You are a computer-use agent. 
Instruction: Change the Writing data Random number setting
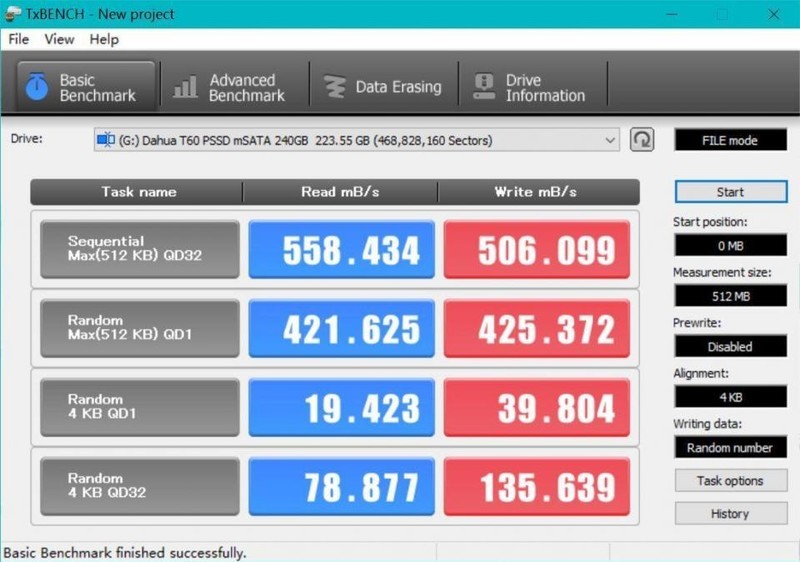pyautogui.click(x=731, y=447)
